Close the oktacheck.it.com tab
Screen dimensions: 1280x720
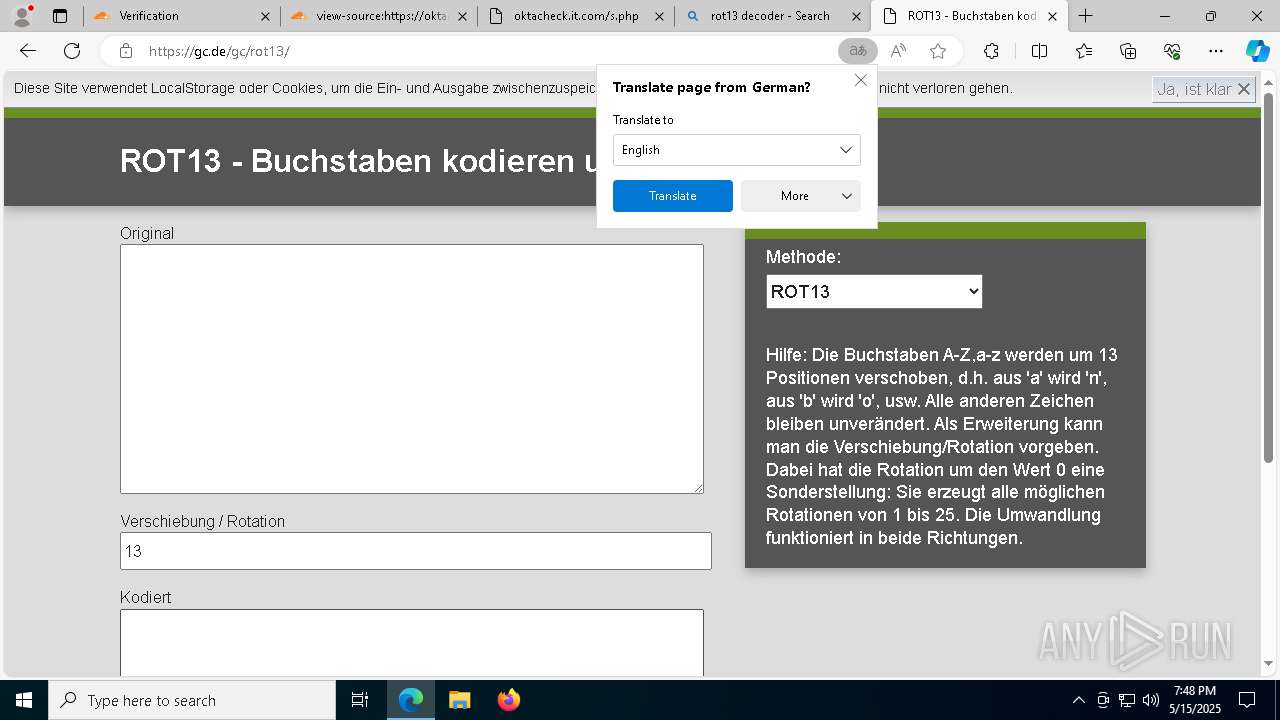pyautogui.click(x=659, y=16)
